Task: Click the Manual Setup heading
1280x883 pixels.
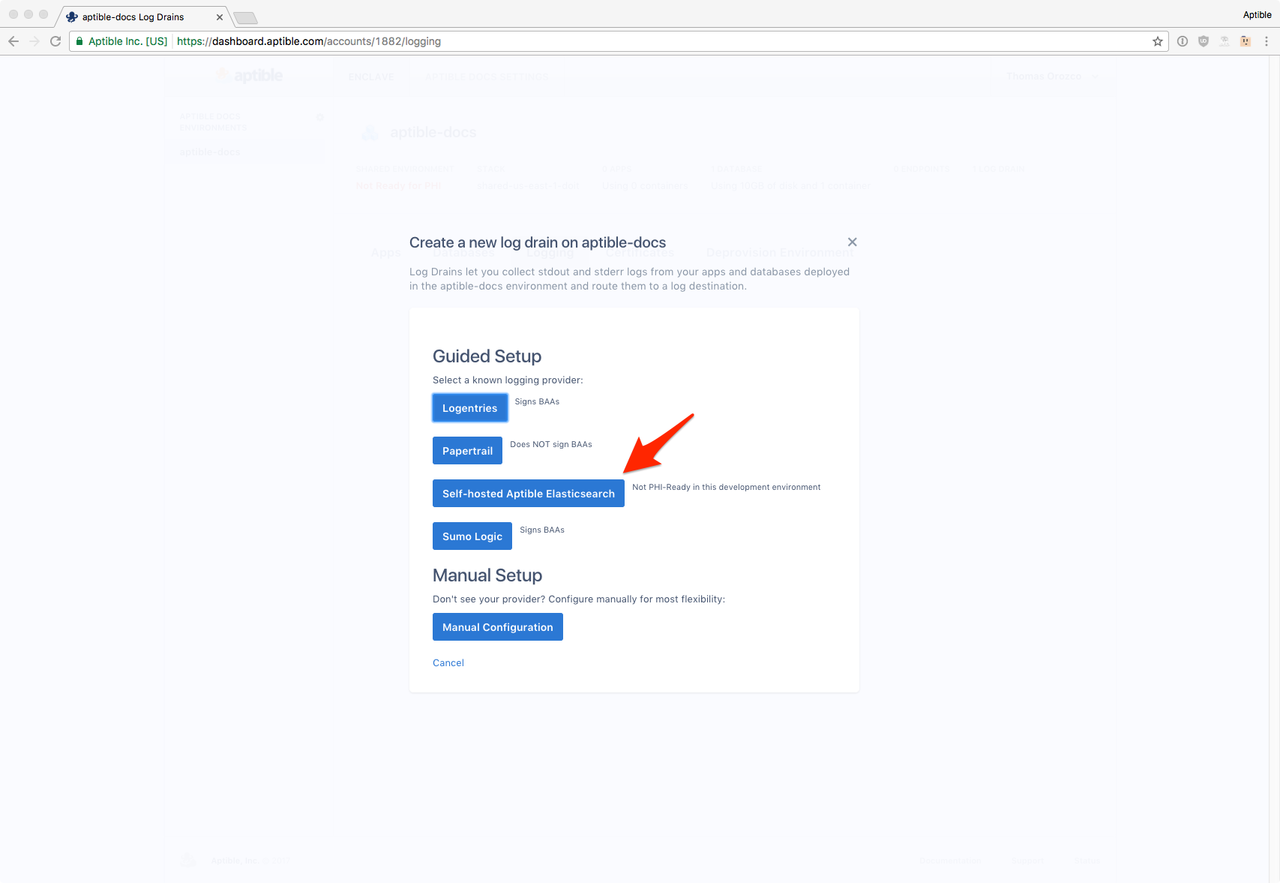Action: tap(487, 575)
